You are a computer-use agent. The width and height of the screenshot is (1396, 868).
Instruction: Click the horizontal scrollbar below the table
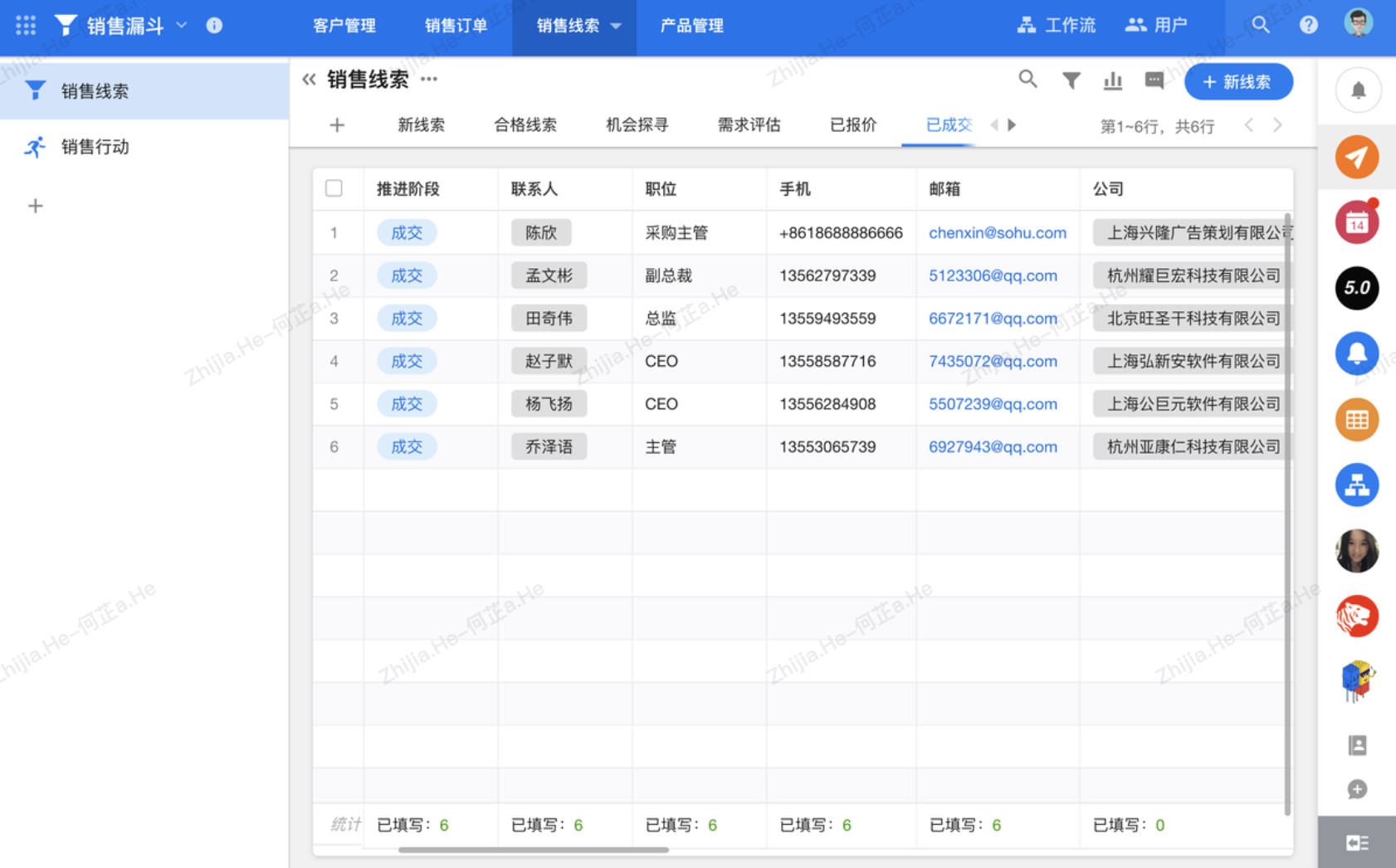533,850
